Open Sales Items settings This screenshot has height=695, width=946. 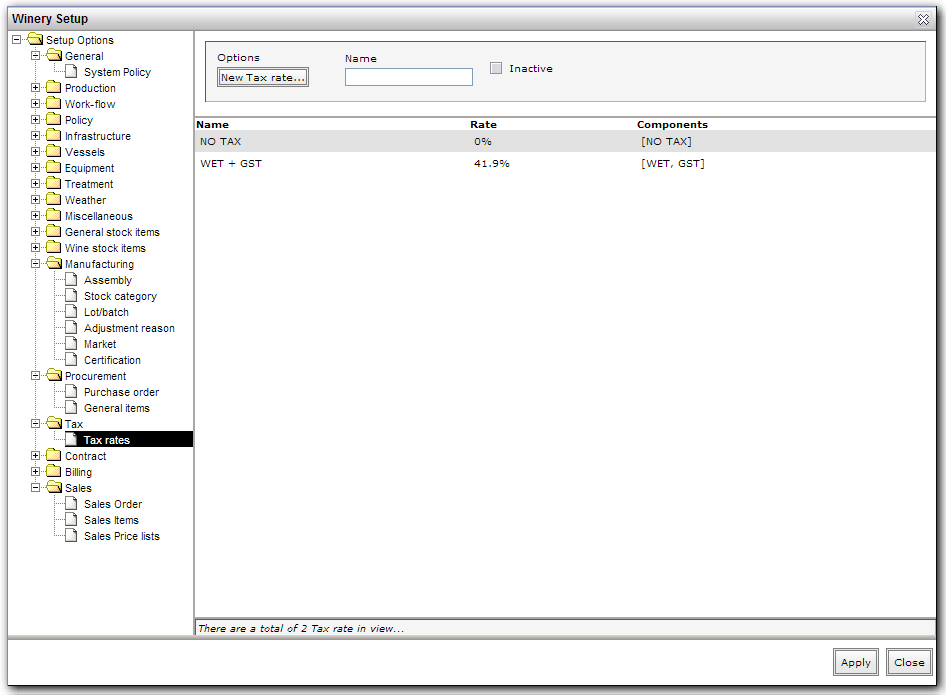pyautogui.click(x=111, y=520)
